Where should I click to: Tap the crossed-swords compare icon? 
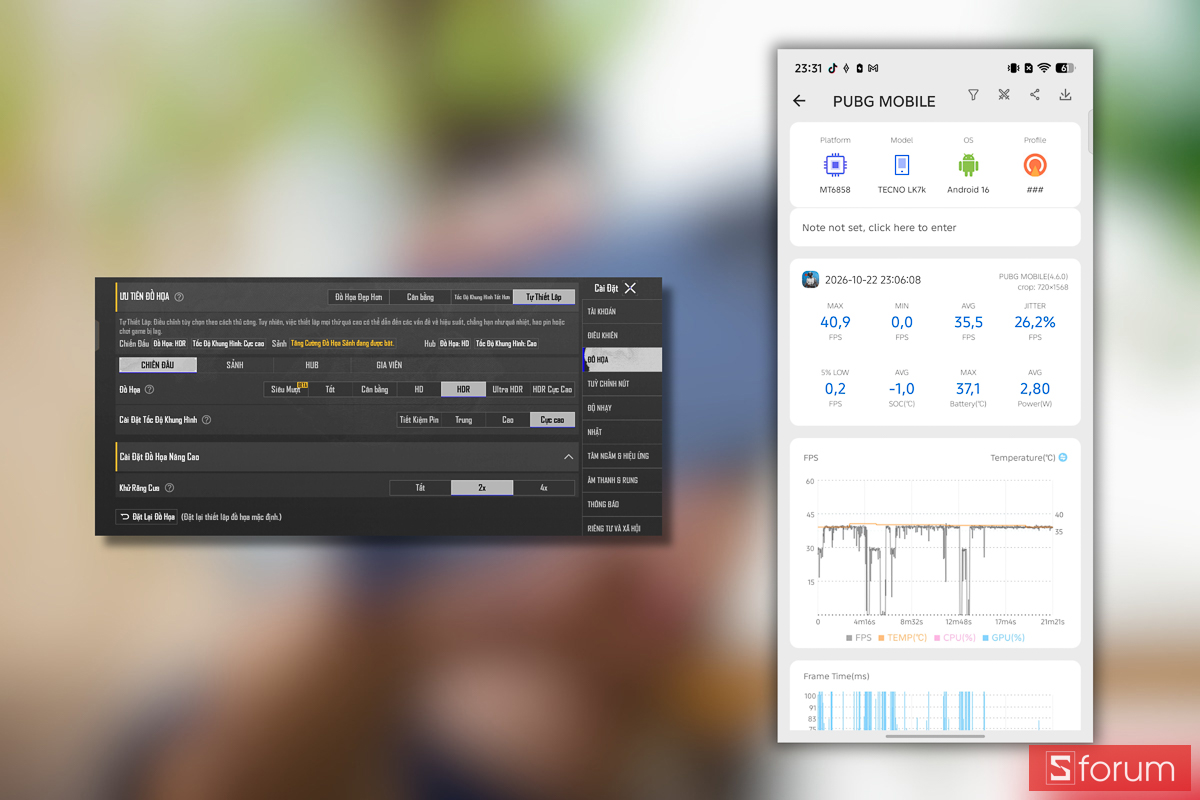1004,95
